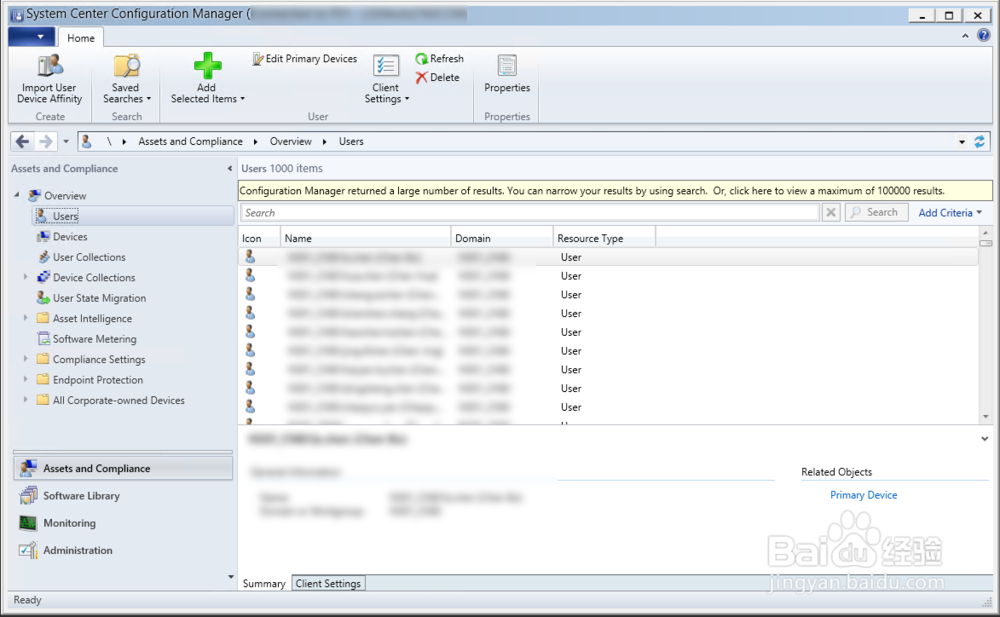Go forward with the navigation arrow

[x=45, y=142]
